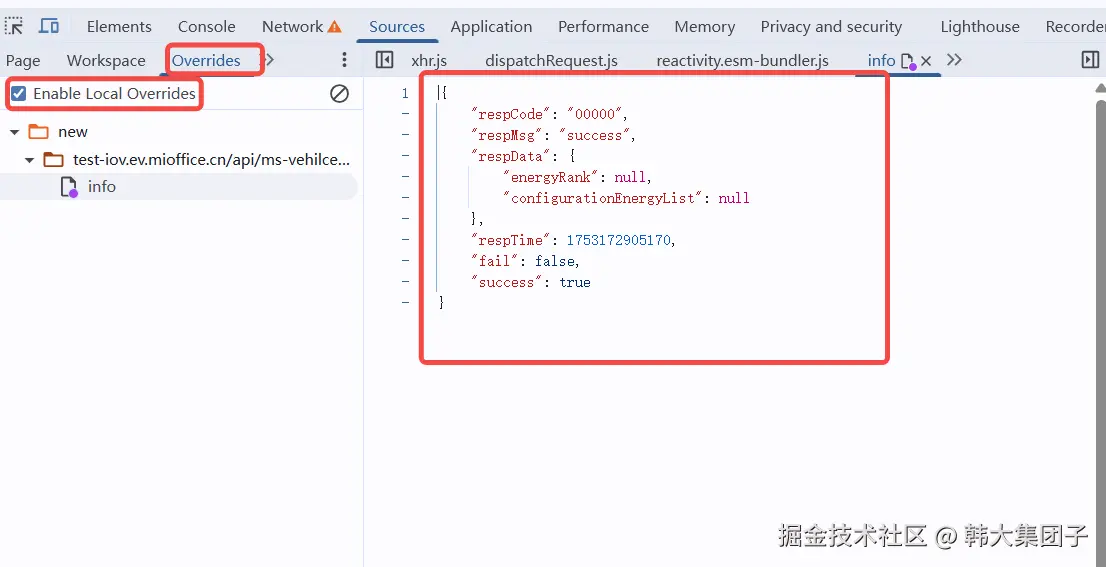Click the false value in editor
The height and width of the screenshot is (567, 1106).
coord(554,261)
